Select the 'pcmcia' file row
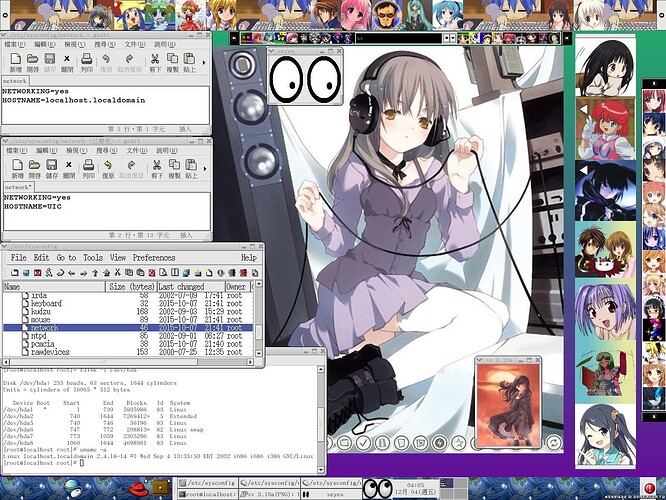 pyautogui.click(x=128, y=344)
